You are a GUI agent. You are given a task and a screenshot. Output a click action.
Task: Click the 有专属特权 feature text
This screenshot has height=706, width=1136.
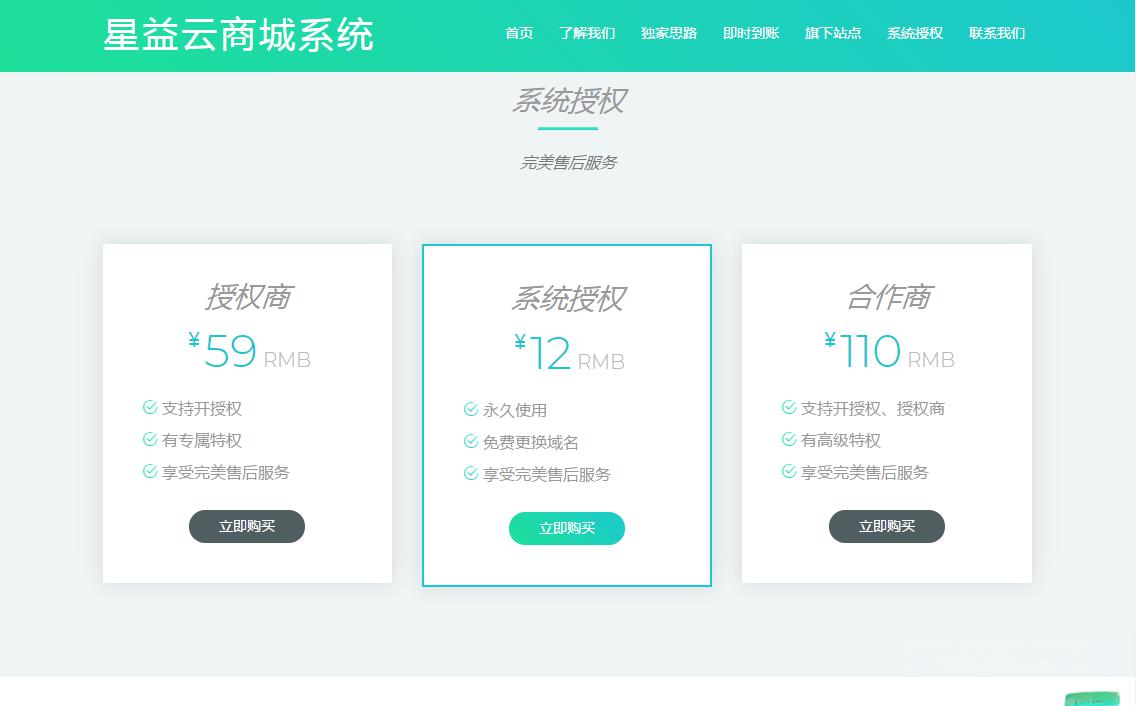click(201, 440)
